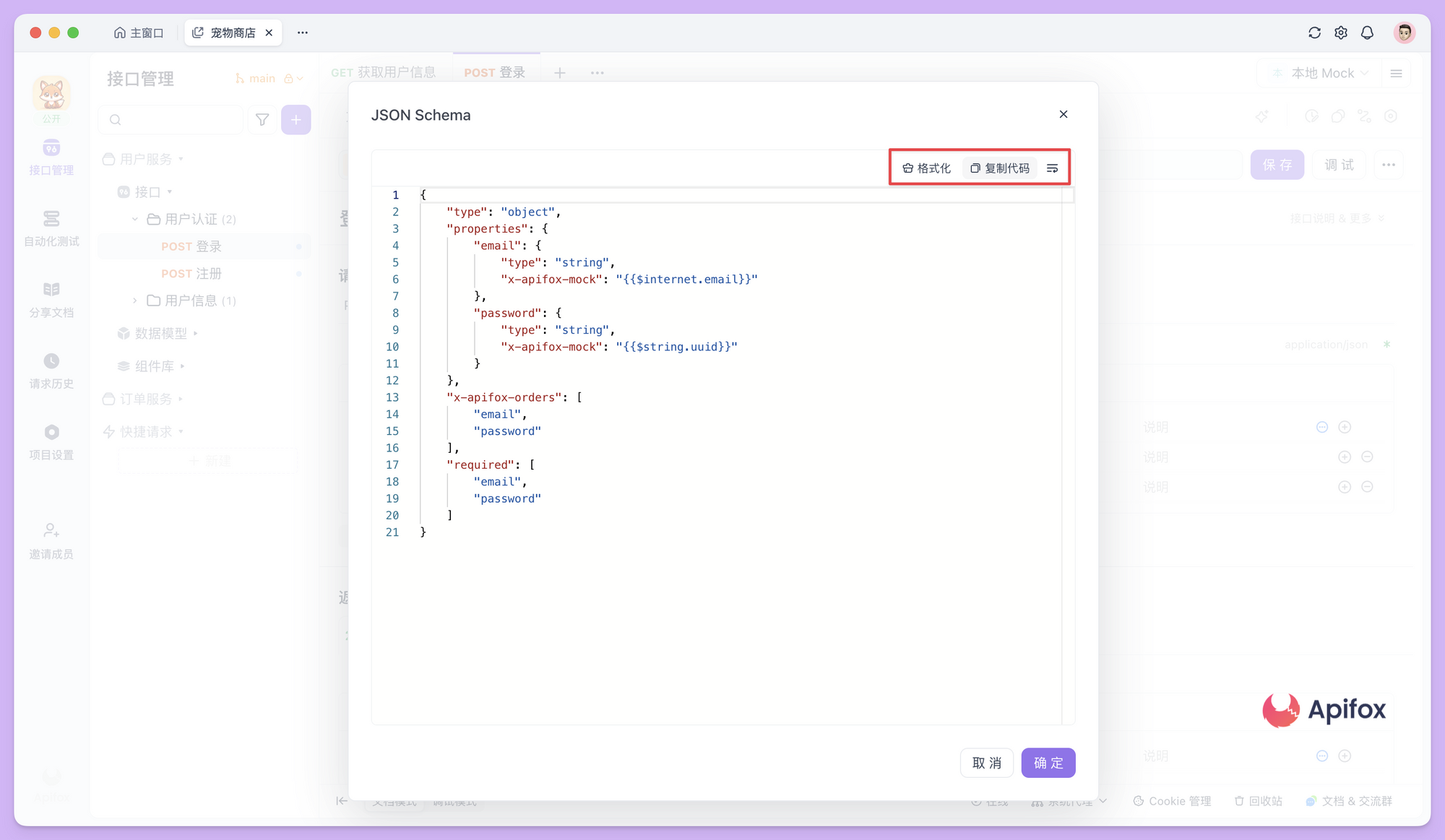Toggle word wrap in the code editor

pyautogui.click(x=1053, y=168)
